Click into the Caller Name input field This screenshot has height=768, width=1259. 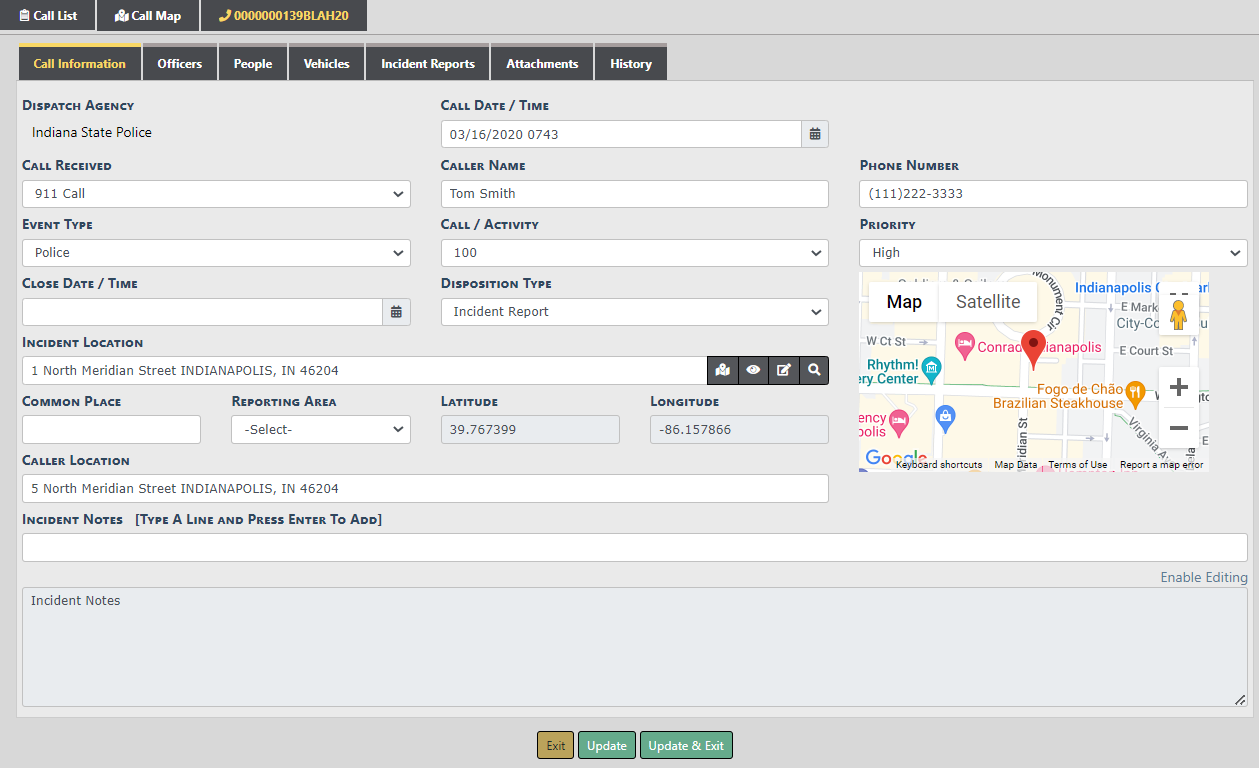point(634,194)
